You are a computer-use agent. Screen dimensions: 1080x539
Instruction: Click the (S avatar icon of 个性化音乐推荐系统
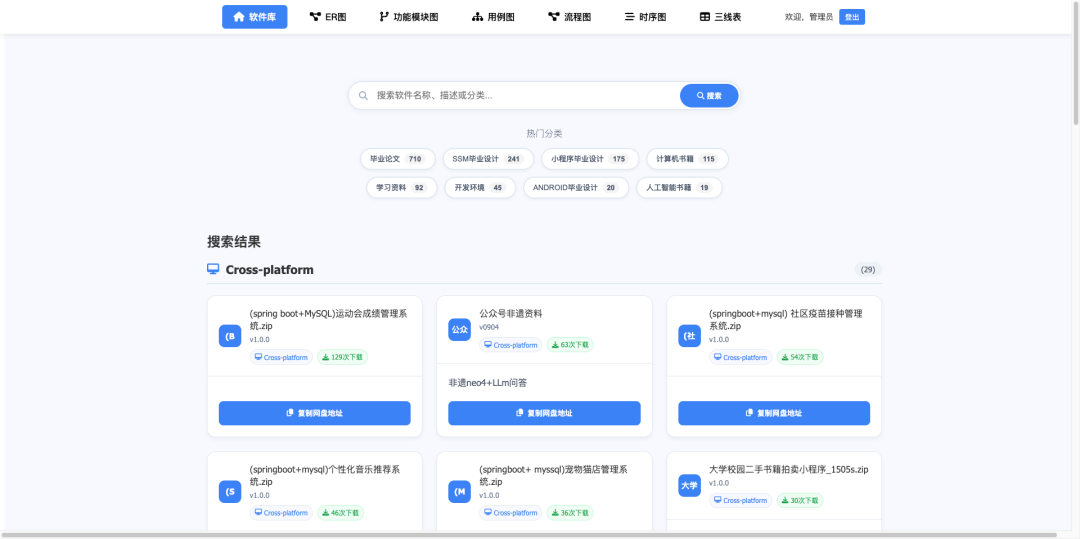[230, 492]
